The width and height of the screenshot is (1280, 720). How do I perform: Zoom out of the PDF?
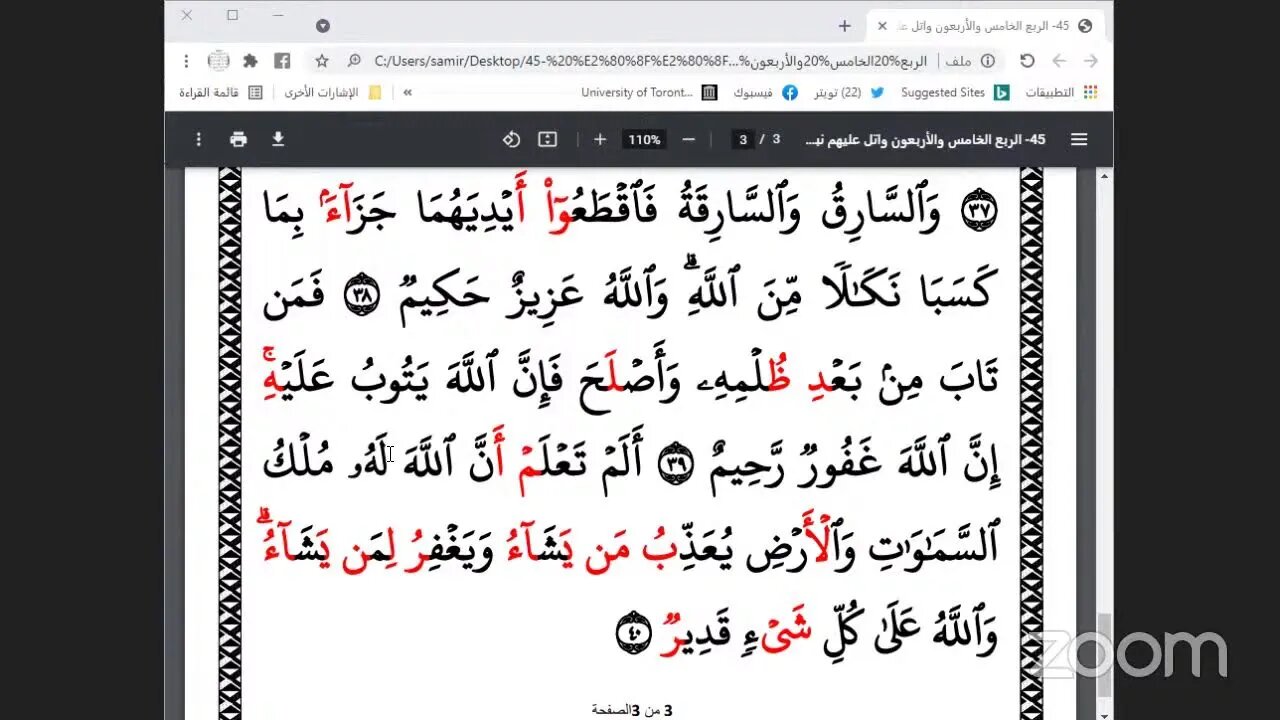point(688,140)
